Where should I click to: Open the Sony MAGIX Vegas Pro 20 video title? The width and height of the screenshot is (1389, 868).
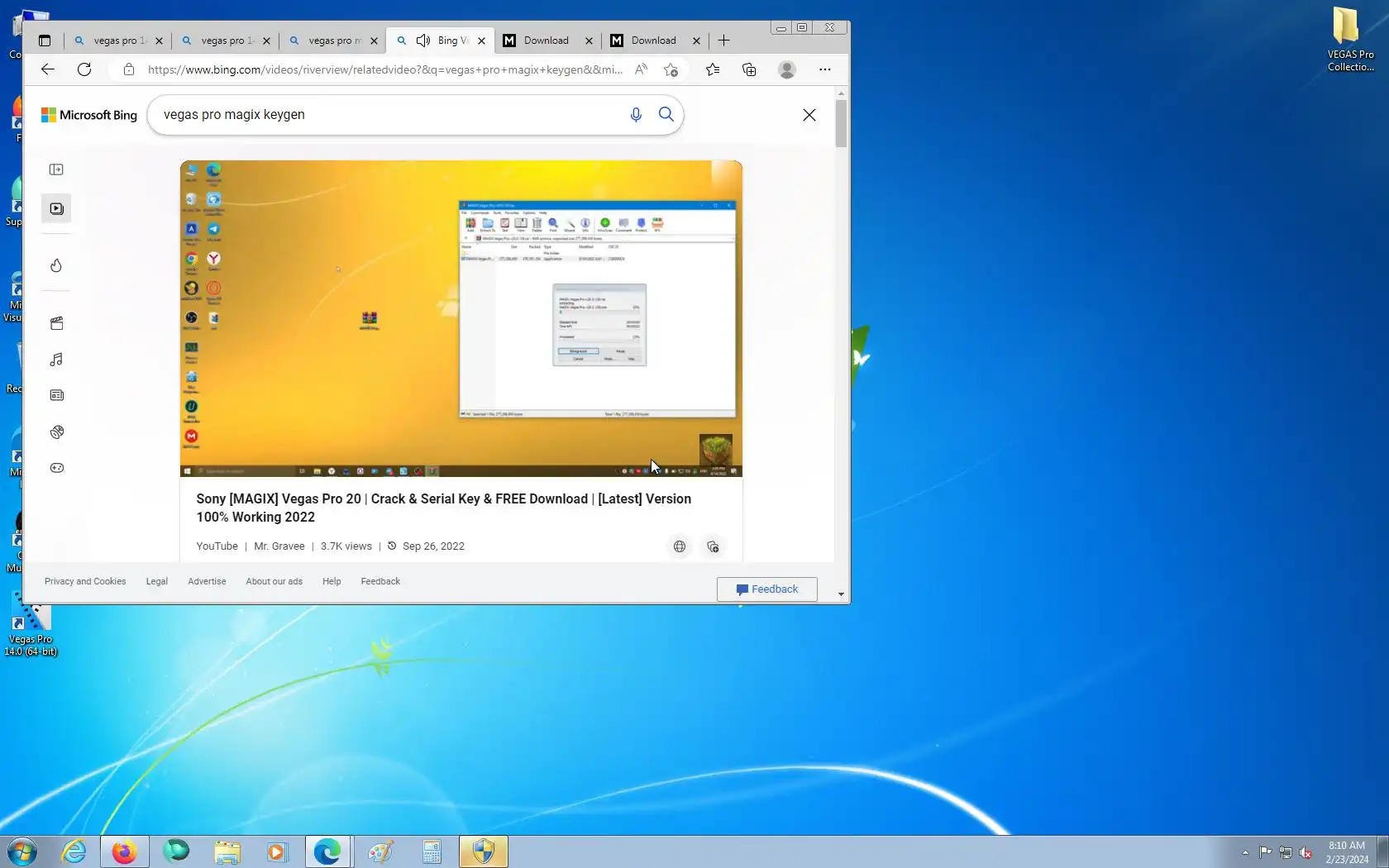coord(444,508)
